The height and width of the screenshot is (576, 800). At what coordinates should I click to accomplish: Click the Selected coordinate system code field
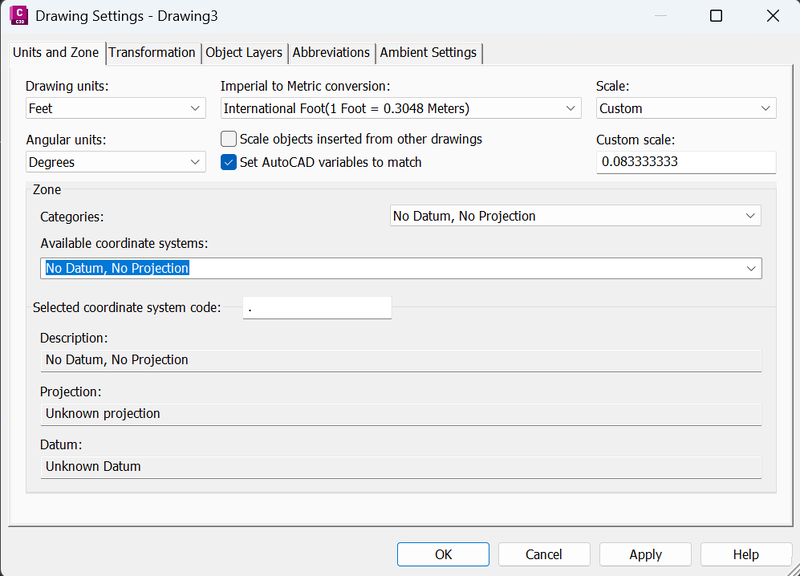click(317, 308)
